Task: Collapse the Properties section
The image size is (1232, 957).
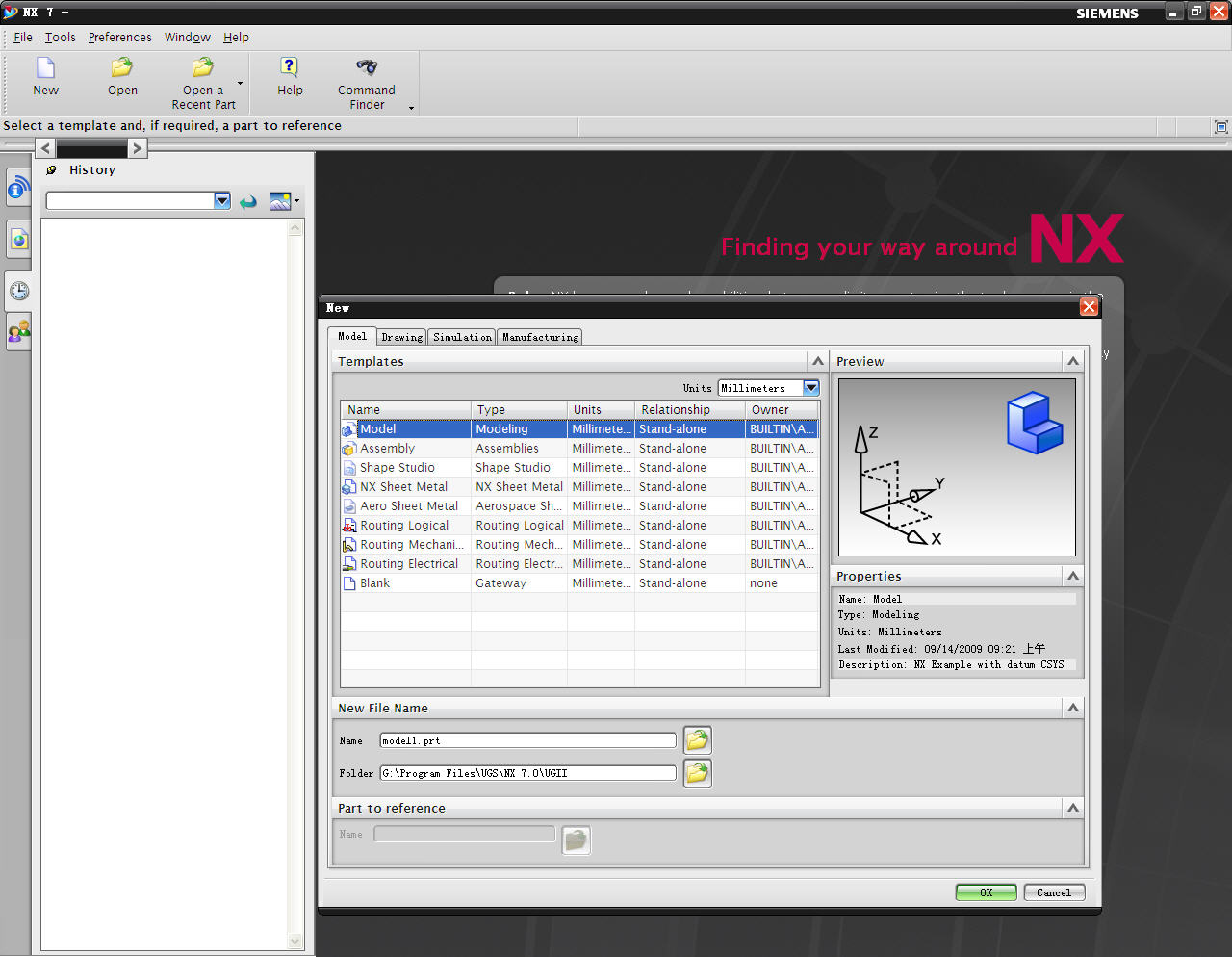Action: point(1073,576)
